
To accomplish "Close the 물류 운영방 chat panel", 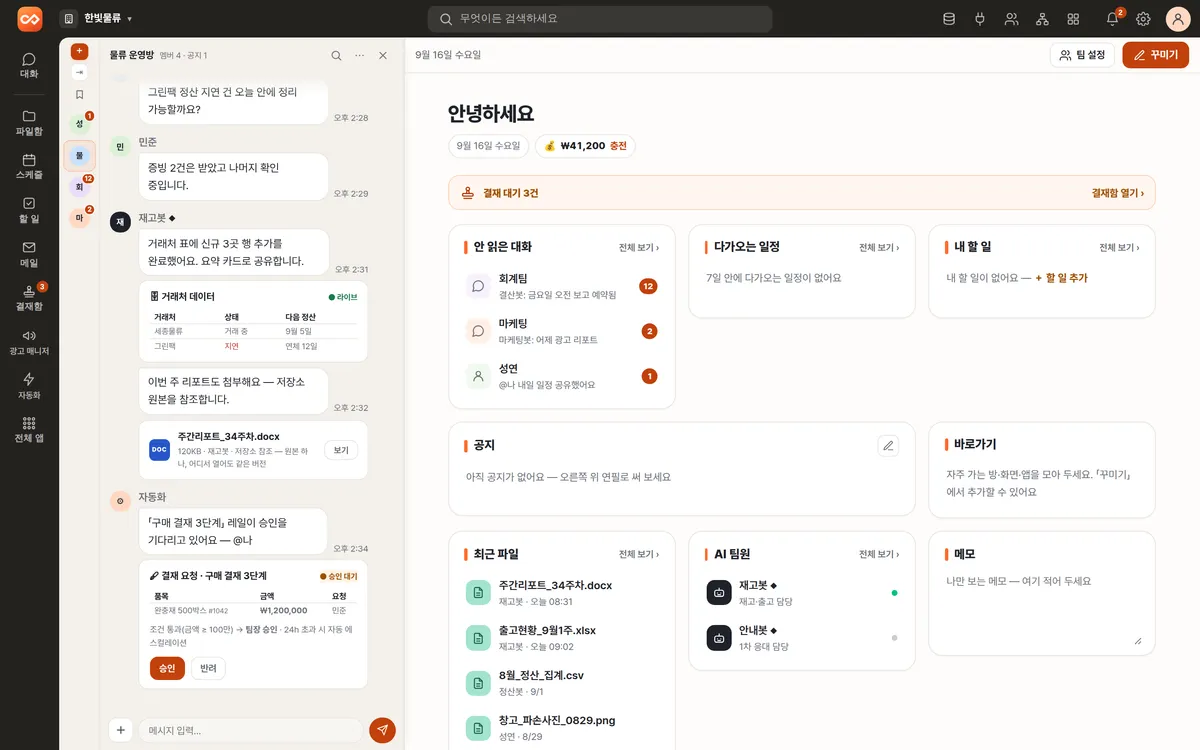I will (382, 55).
